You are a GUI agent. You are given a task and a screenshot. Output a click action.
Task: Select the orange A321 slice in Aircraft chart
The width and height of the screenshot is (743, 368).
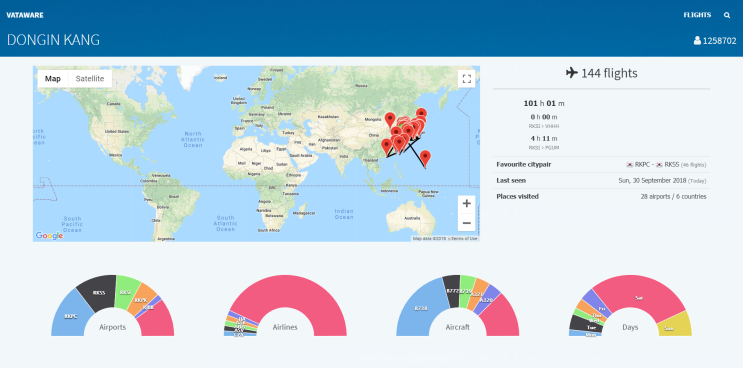click(479, 295)
